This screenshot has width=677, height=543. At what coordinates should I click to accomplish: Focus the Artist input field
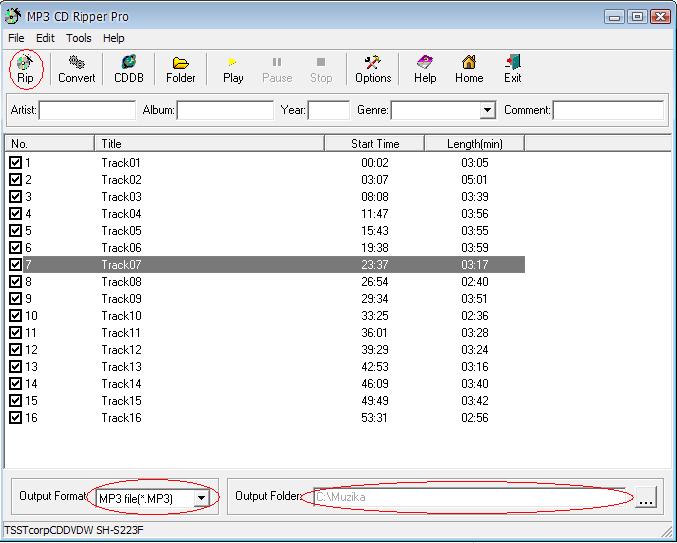[87, 110]
